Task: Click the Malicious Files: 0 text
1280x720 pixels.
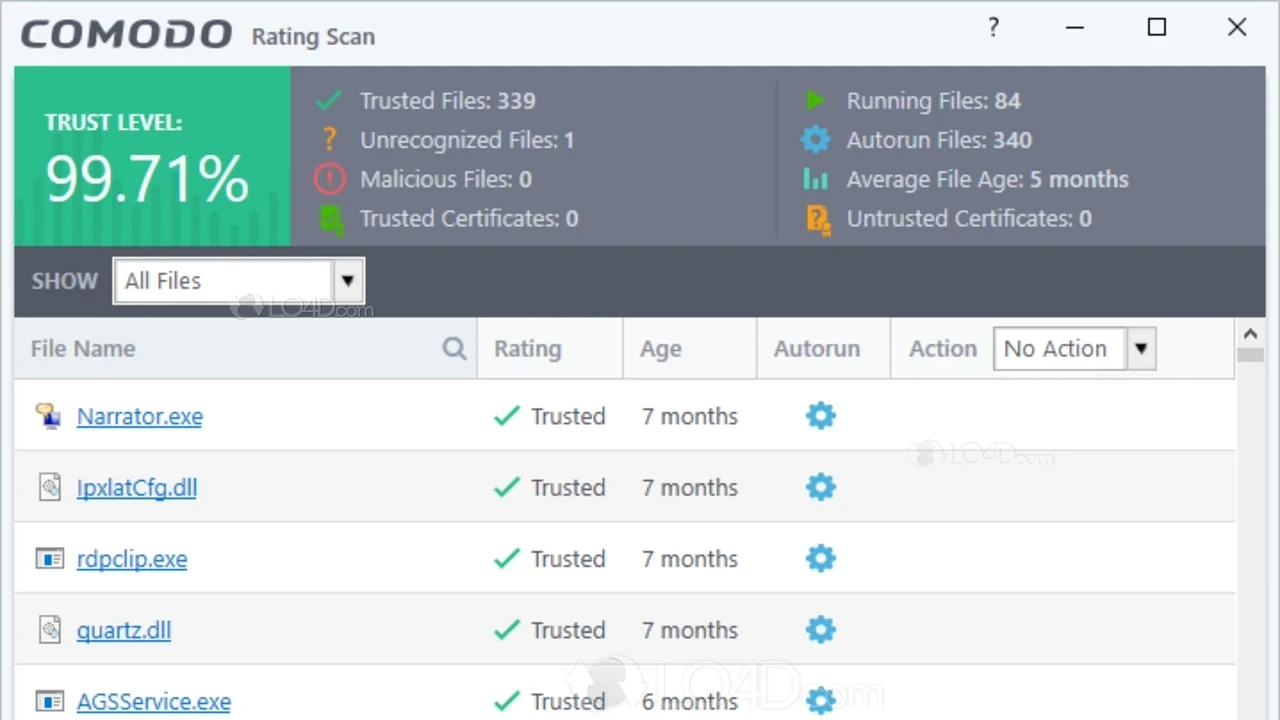Action: point(446,180)
